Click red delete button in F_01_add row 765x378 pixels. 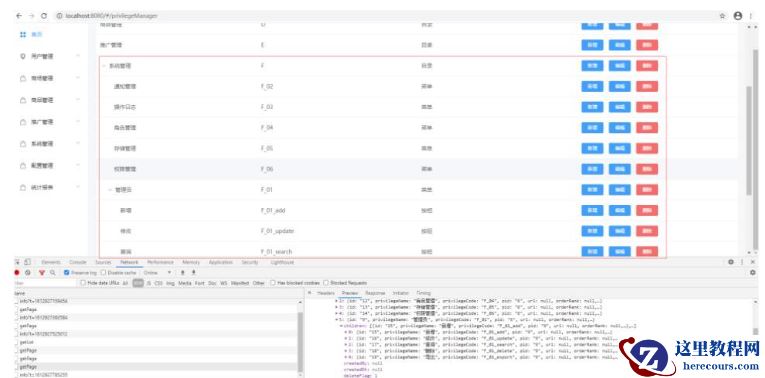(x=647, y=210)
